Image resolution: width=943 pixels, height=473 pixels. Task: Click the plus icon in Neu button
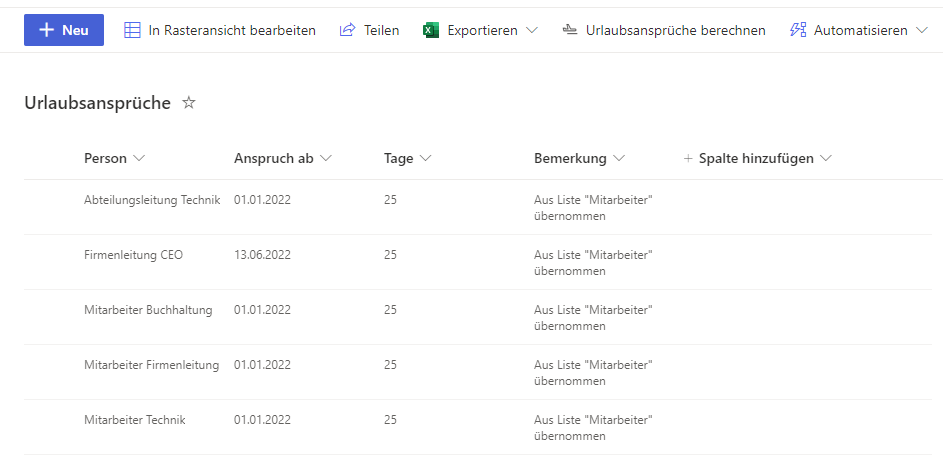click(46, 30)
